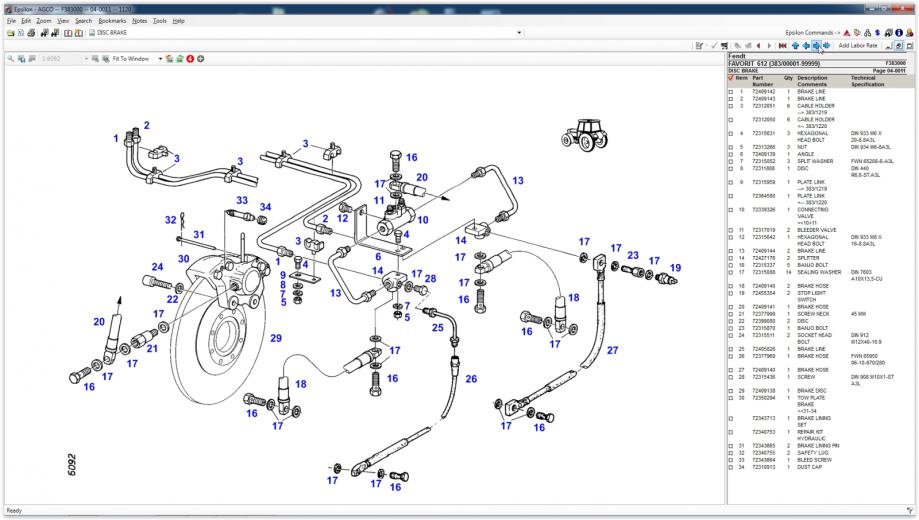Check the box for item 1 Brake Line
The height and width of the screenshot is (520, 919).
click(731, 92)
